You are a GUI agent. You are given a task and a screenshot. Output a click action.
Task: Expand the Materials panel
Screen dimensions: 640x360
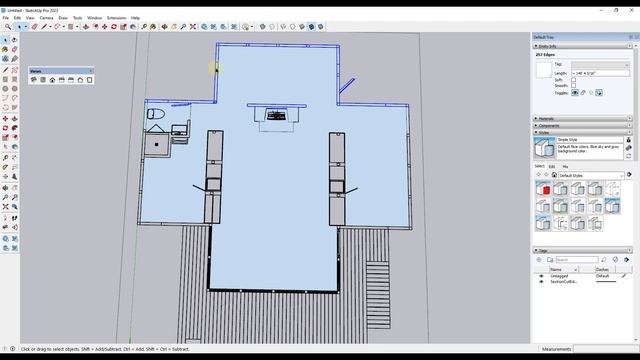tap(582, 118)
